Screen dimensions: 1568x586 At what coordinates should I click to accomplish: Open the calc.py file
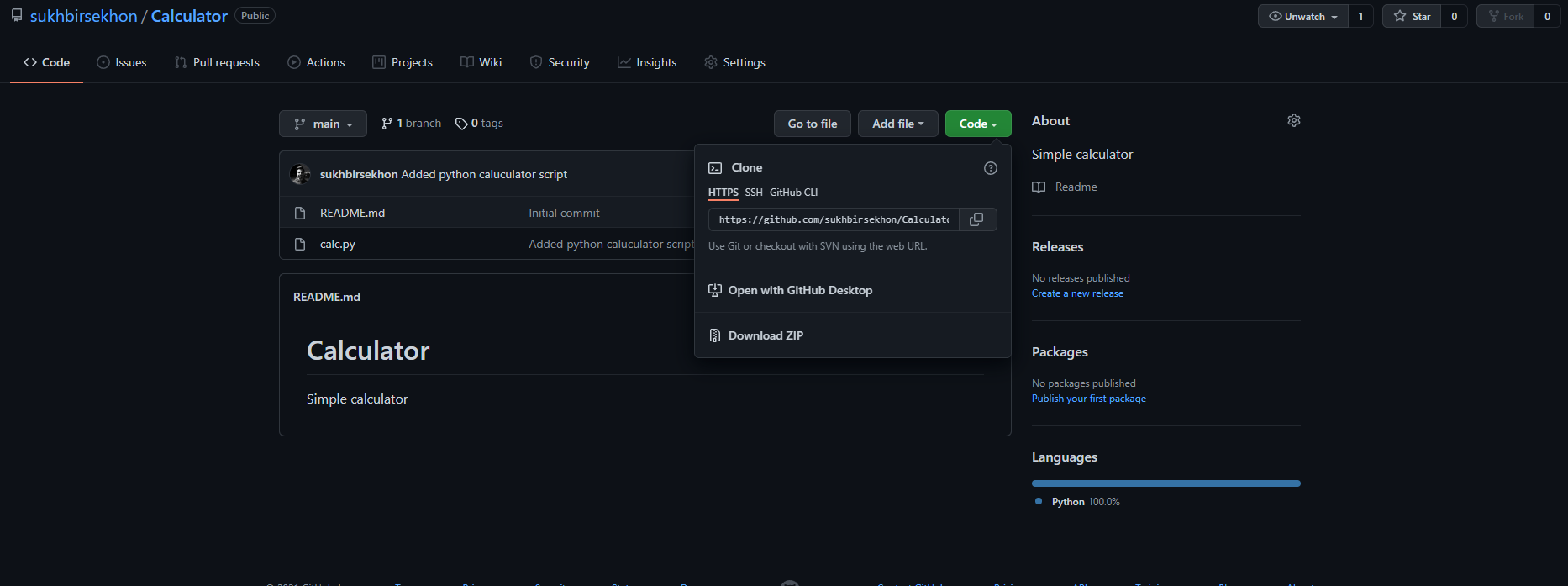click(338, 244)
